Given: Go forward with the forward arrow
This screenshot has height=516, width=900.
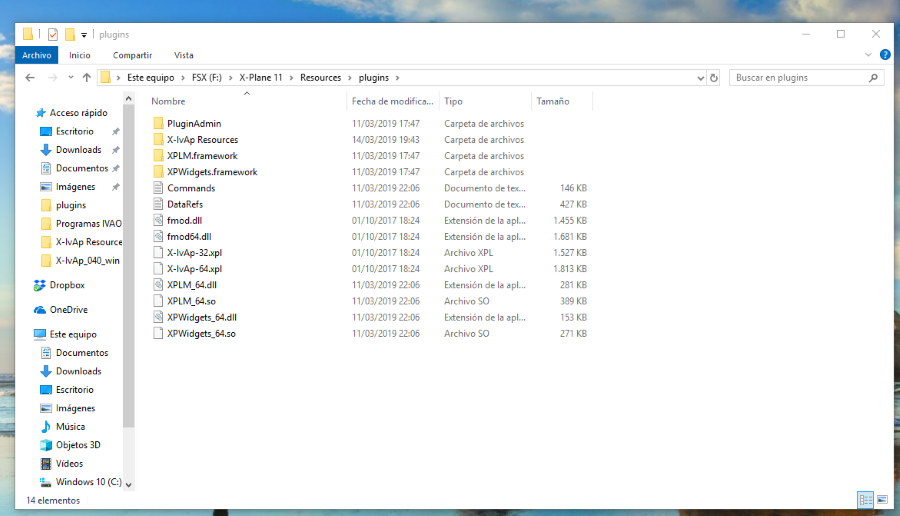Looking at the screenshot, I should 52,77.
